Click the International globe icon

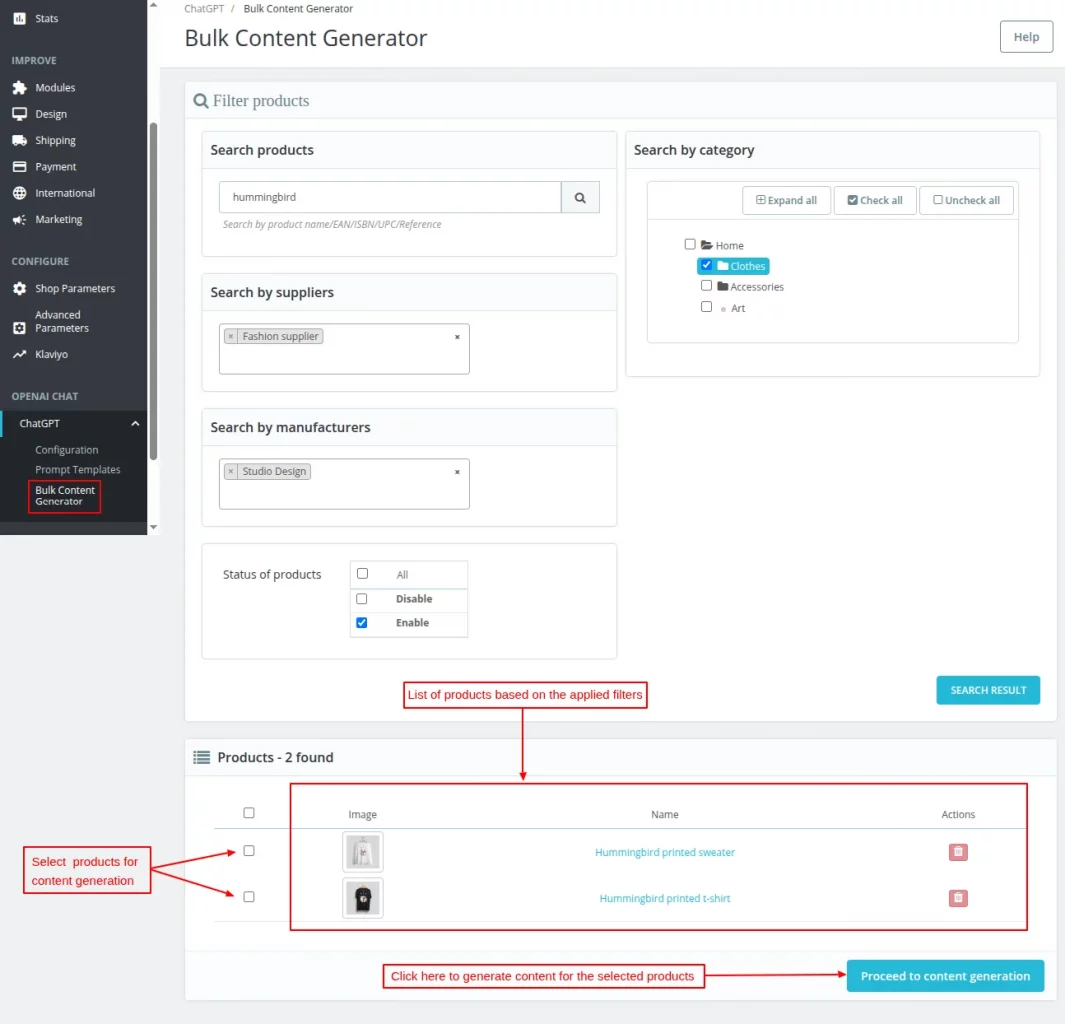click(x=20, y=193)
